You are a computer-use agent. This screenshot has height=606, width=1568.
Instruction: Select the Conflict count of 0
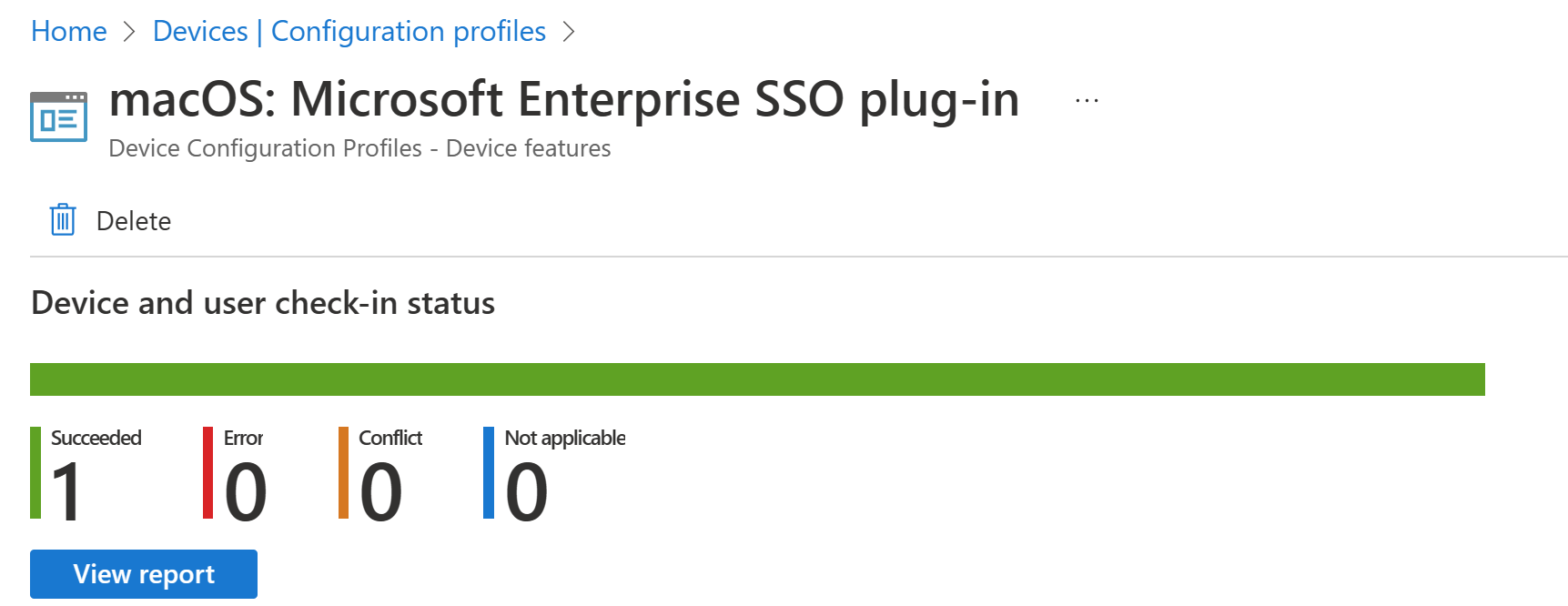[382, 491]
